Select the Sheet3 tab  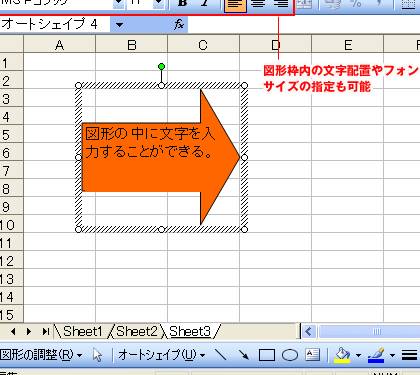[190, 331]
